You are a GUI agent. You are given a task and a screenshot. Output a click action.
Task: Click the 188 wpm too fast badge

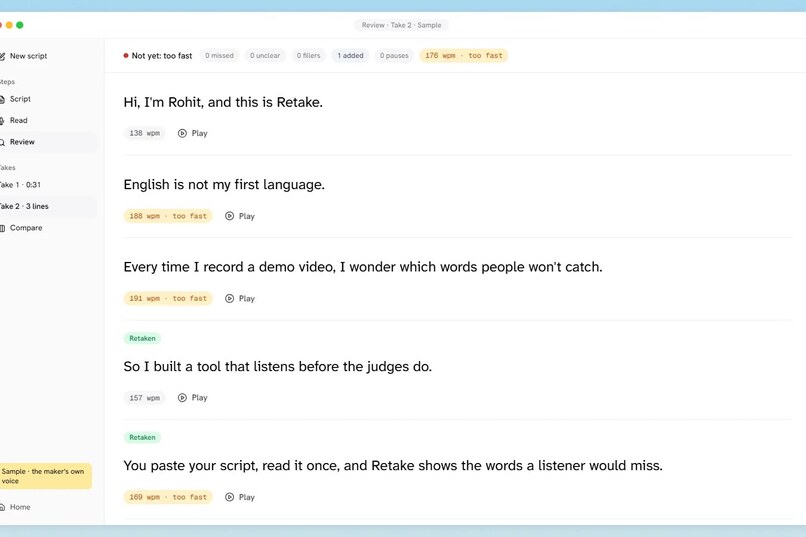click(x=168, y=216)
